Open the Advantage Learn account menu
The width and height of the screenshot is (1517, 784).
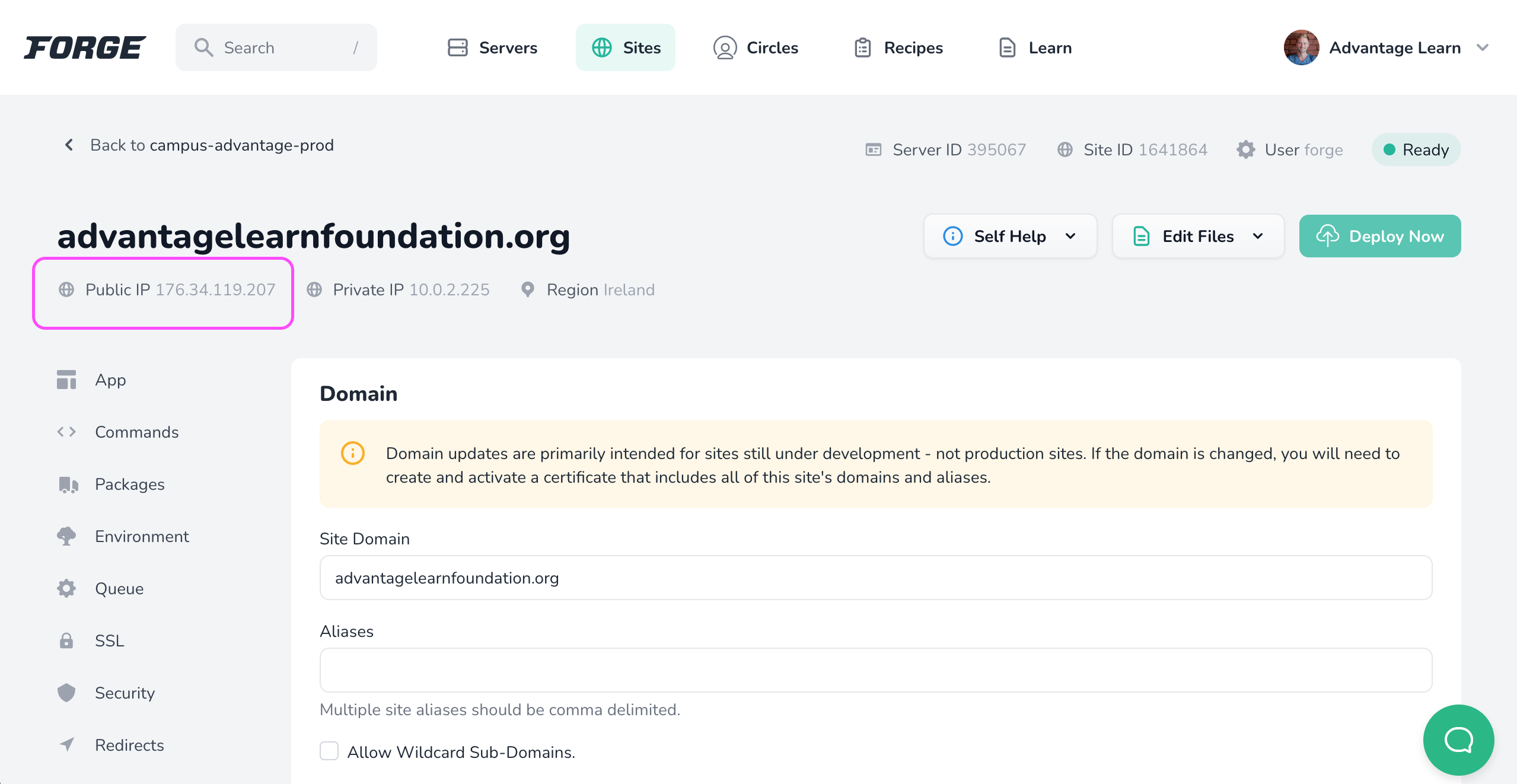pos(1386,47)
